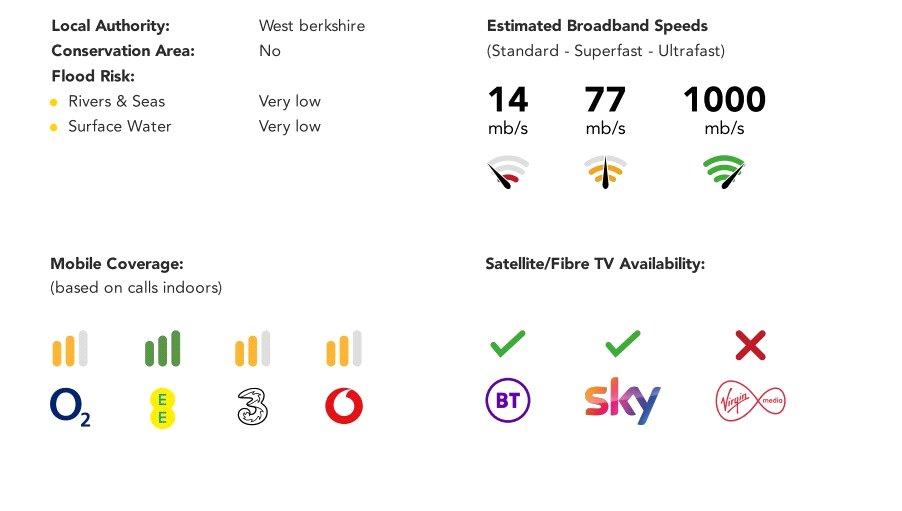Screen dimensions: 902x511
Task: Select the Sky TV logo
Action: [622, 401]
